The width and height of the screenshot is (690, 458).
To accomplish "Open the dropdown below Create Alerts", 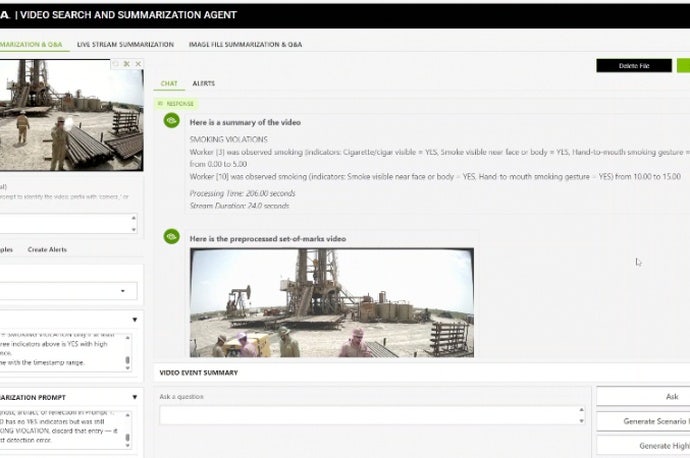I will [68, 291].
